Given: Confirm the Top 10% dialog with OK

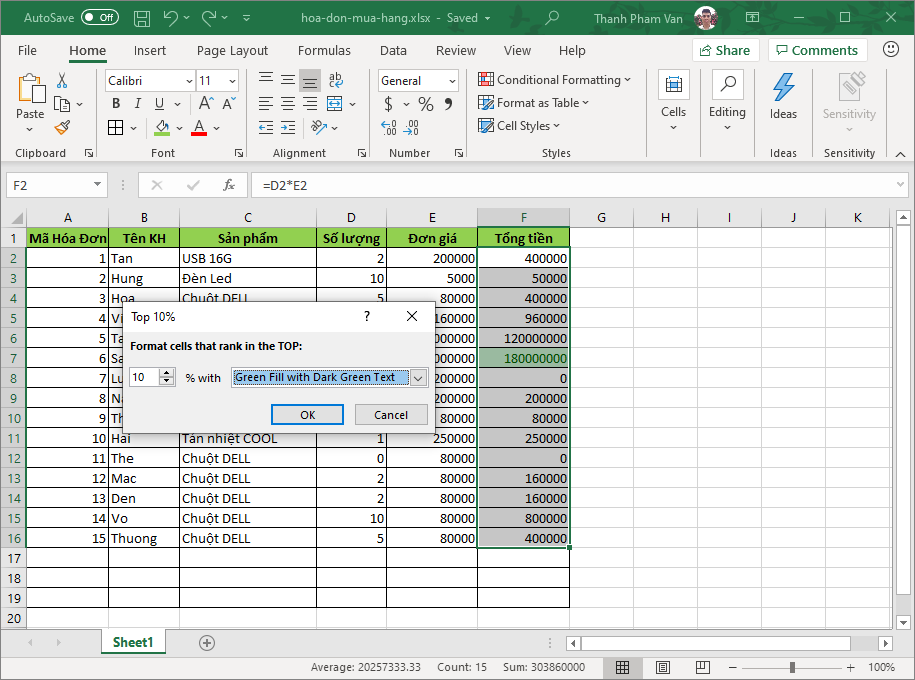Looking at the screenshot, I should pos(307,415).
